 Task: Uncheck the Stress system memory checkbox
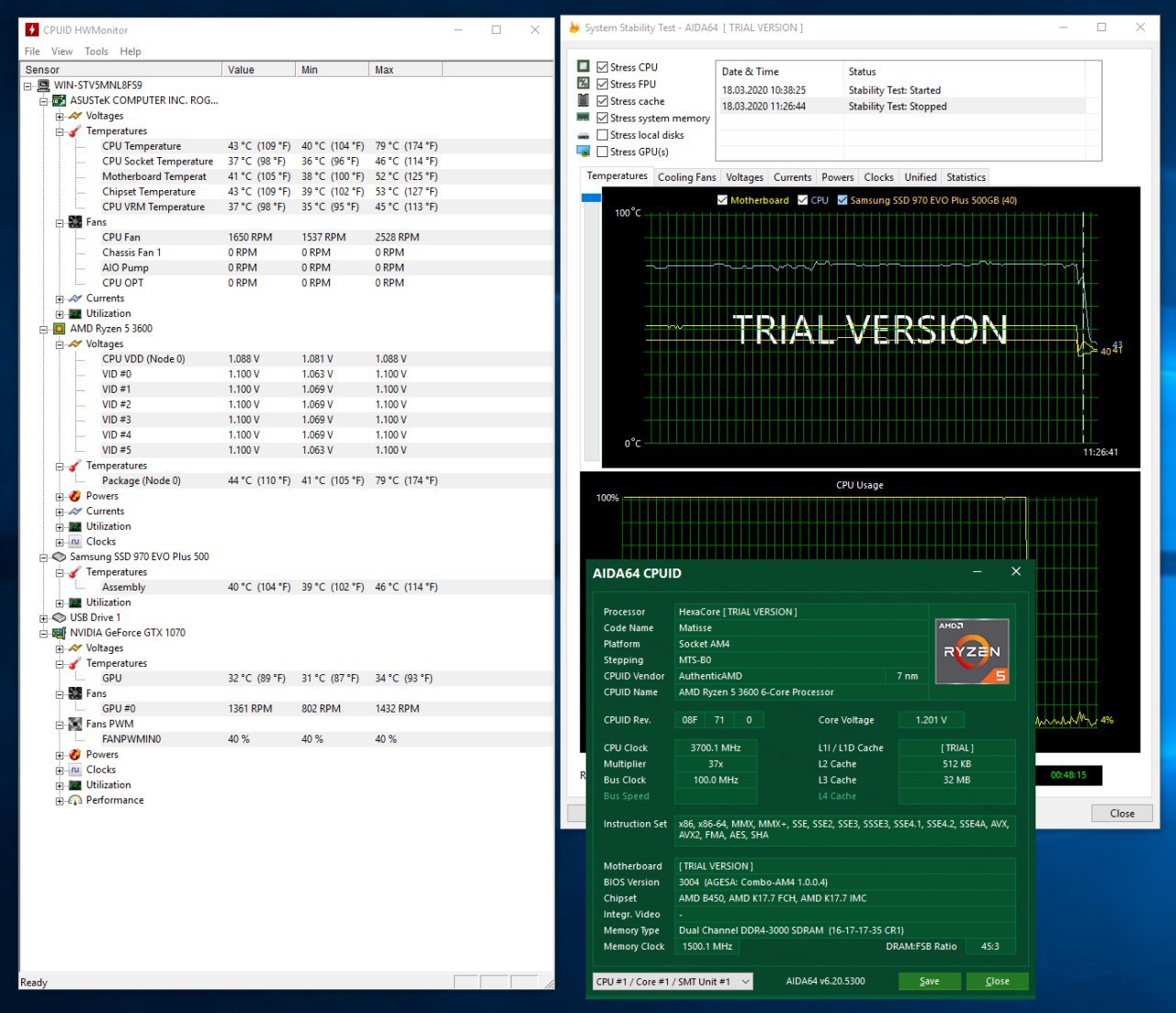603,118
